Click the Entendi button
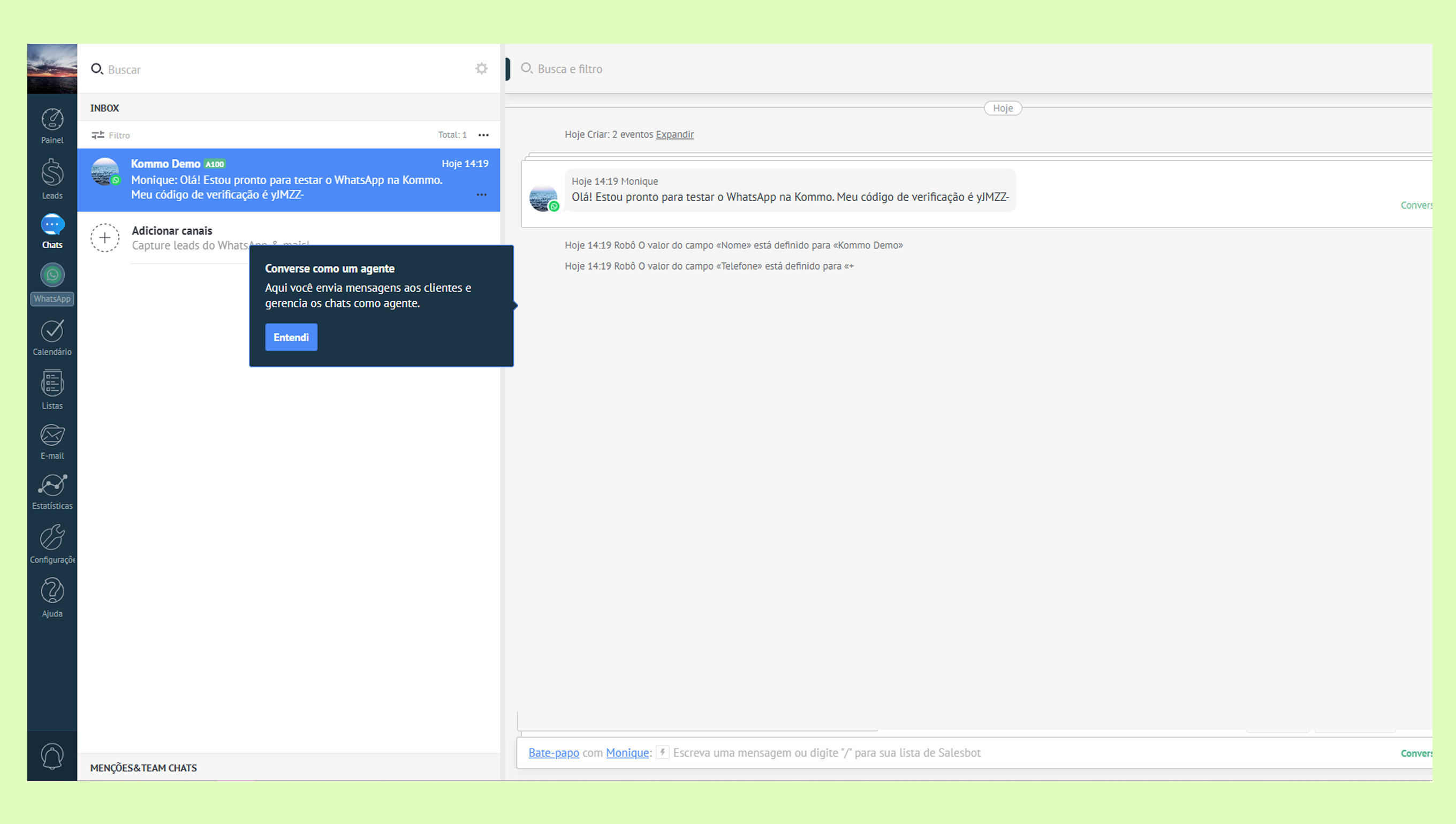Image resolution: width=1456 pixels, height=824 pixels. tap(291, 337)
